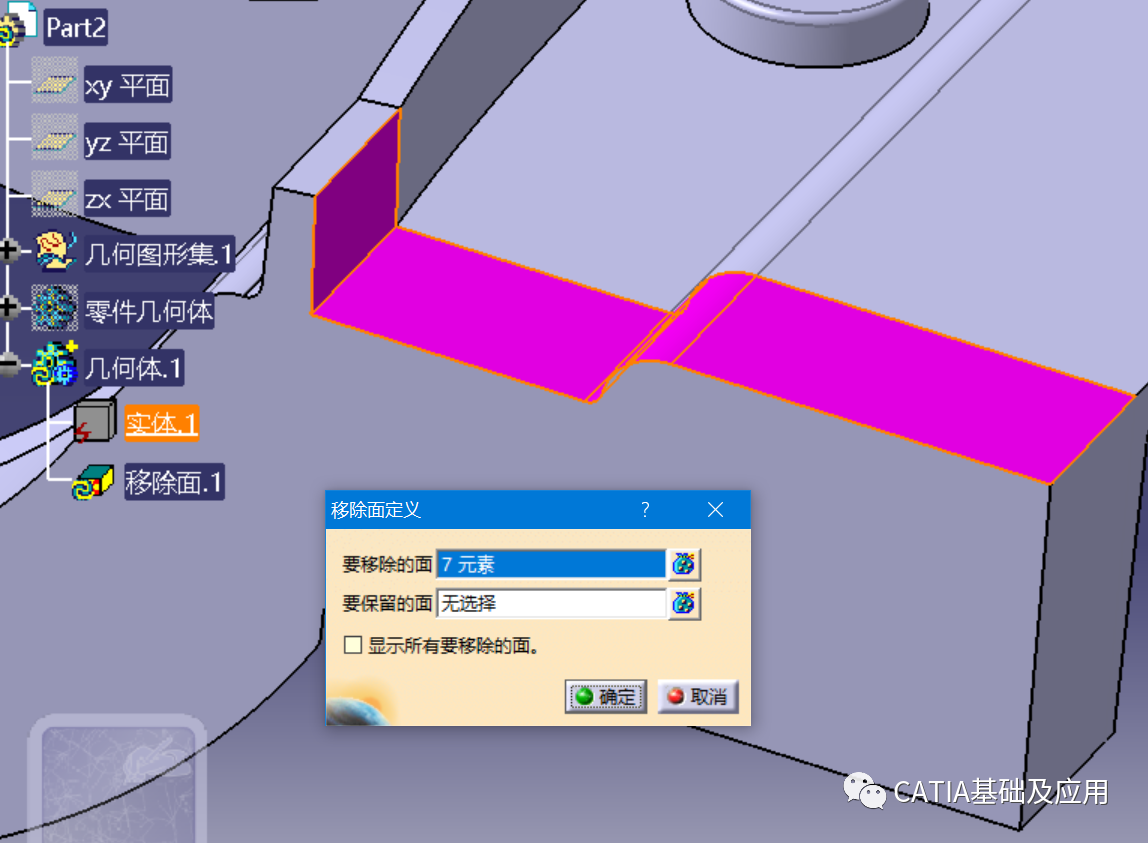Expand the 零件几何体 tree node

(9, 308)
